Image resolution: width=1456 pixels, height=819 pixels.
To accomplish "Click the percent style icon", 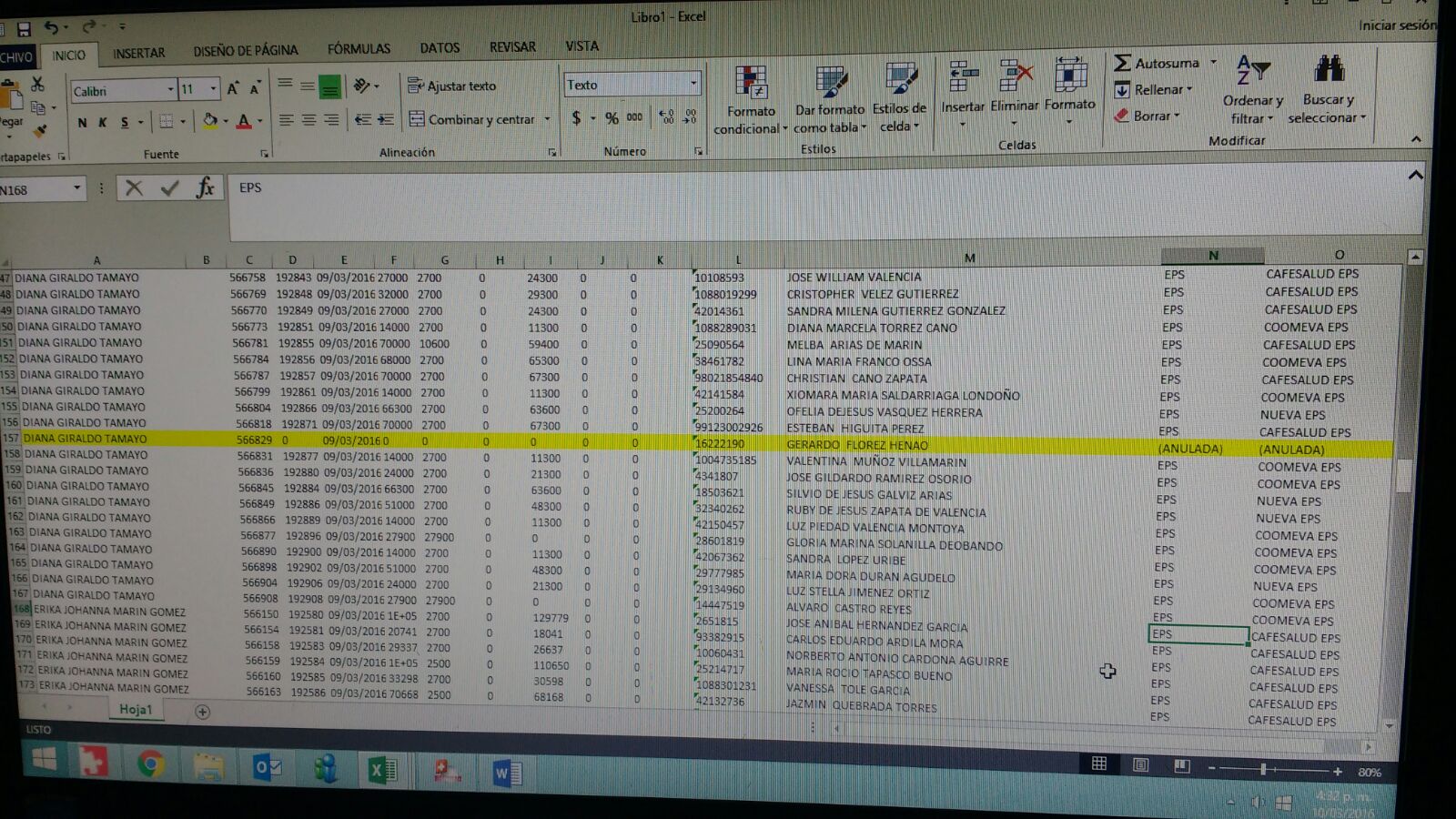I will click(612, 118).
